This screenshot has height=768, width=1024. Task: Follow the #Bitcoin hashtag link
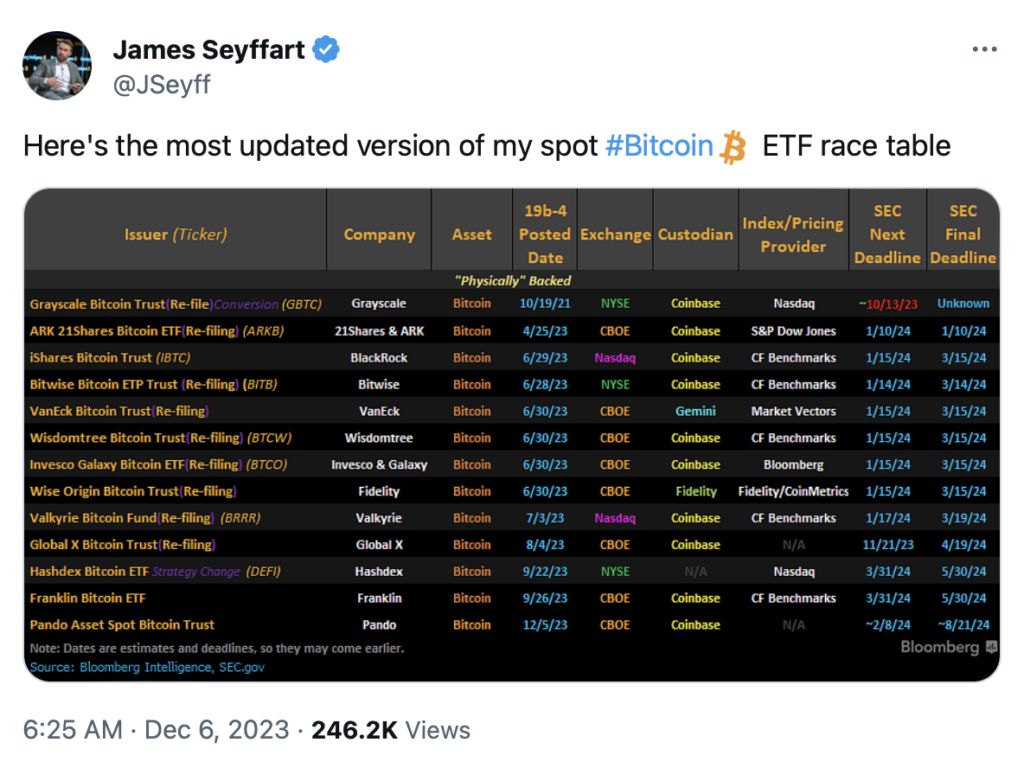tap(659, 146)
